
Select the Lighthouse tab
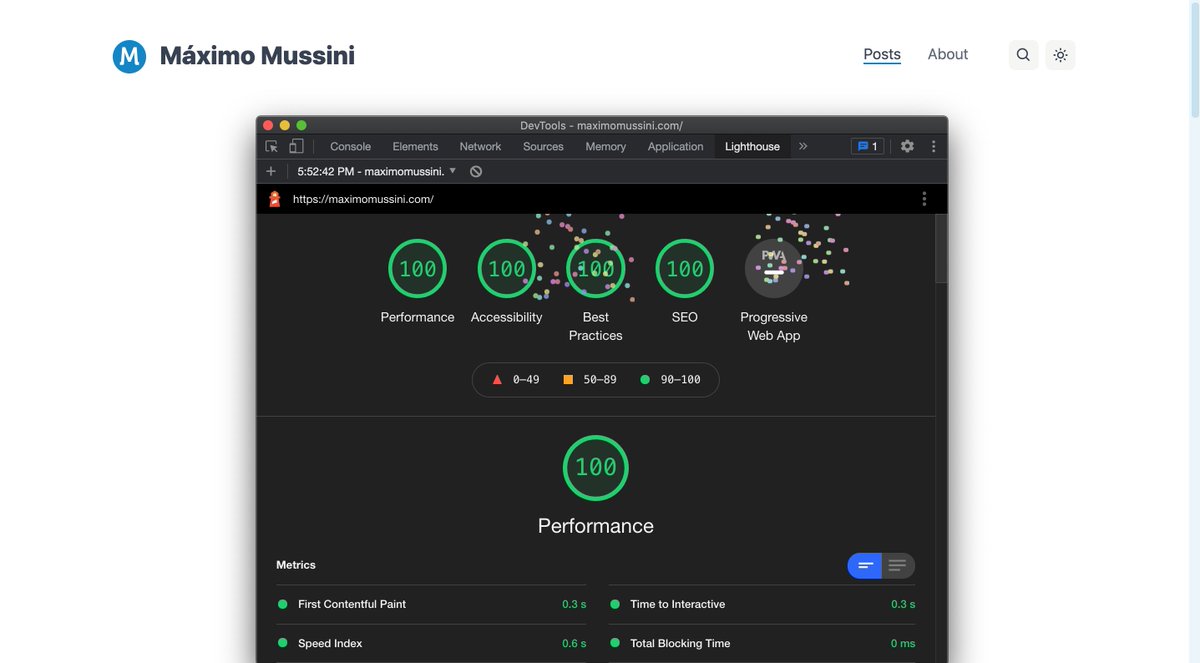click(x=752, y=146)
